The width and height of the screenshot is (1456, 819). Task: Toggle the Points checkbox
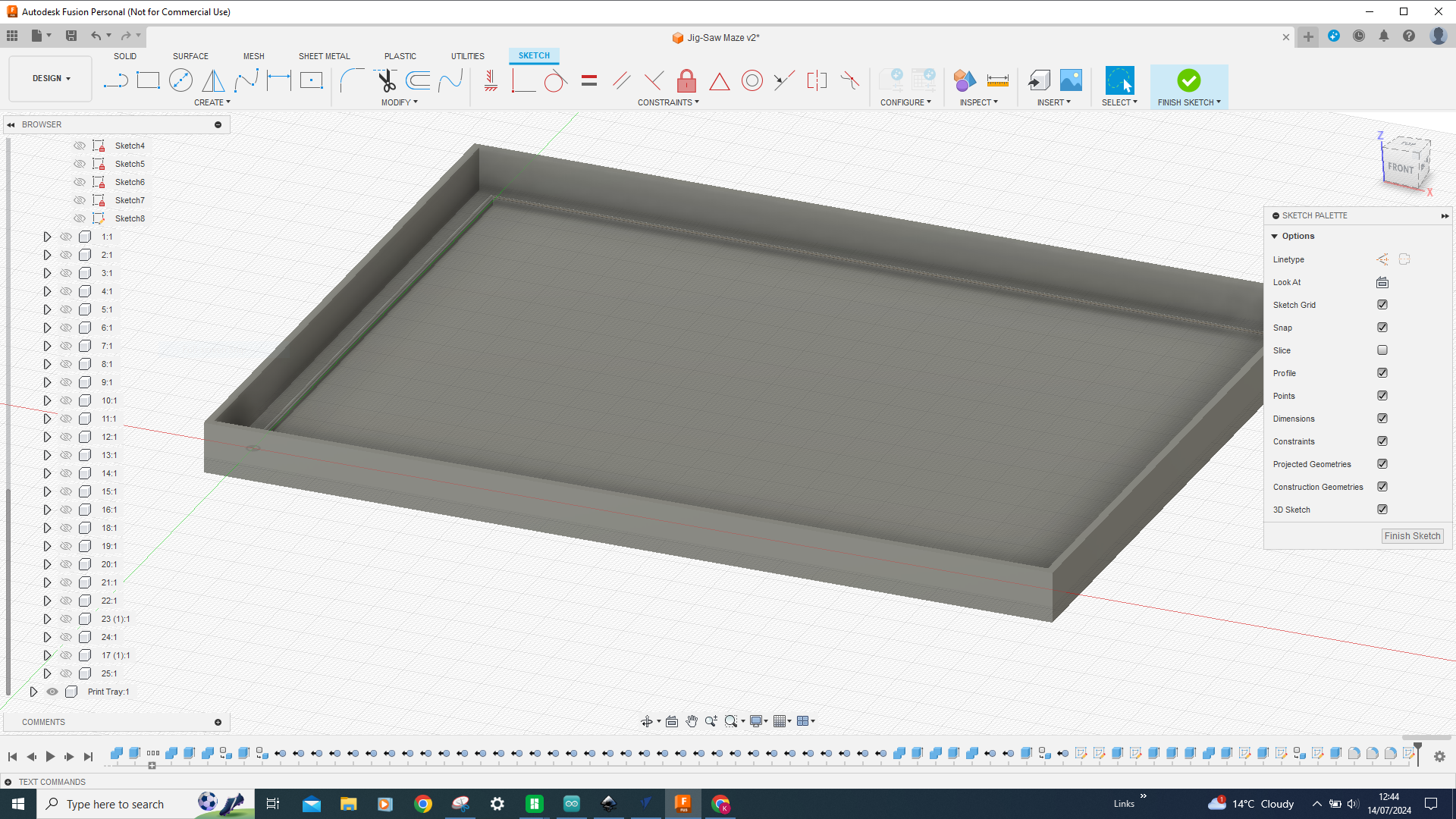[1382, 396]
